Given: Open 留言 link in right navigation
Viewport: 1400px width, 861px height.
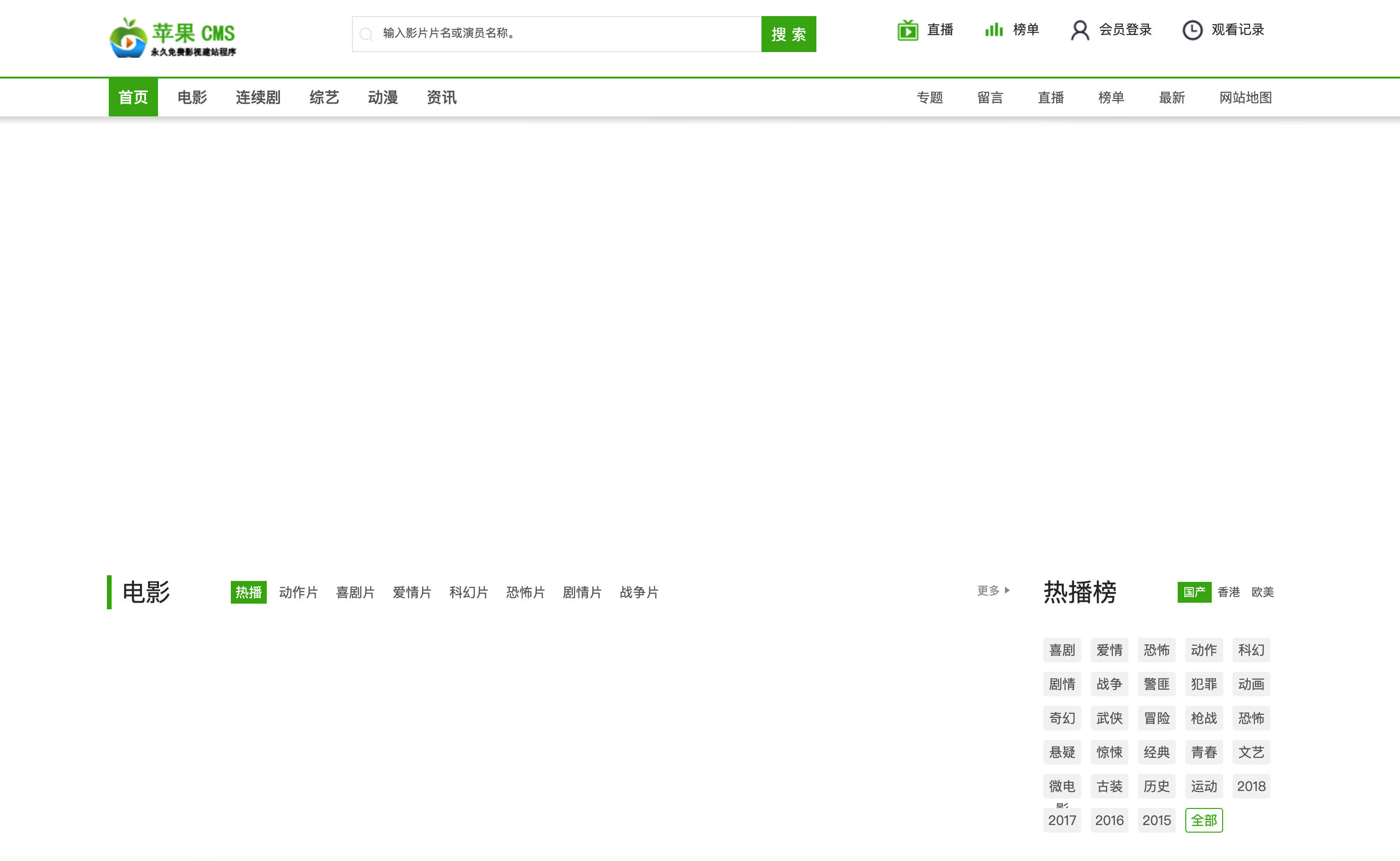Looking at the screenshot, I should (x=990, y=97).
